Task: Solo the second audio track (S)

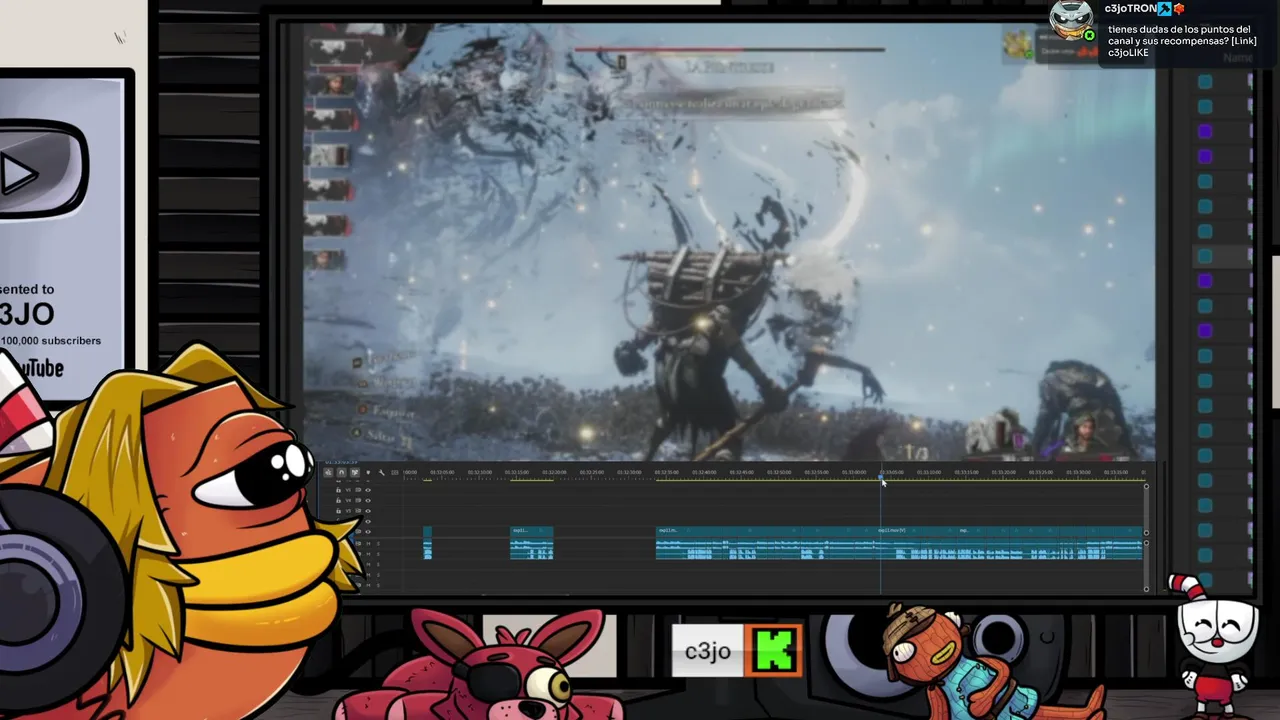Action: [x=378, y=554]
